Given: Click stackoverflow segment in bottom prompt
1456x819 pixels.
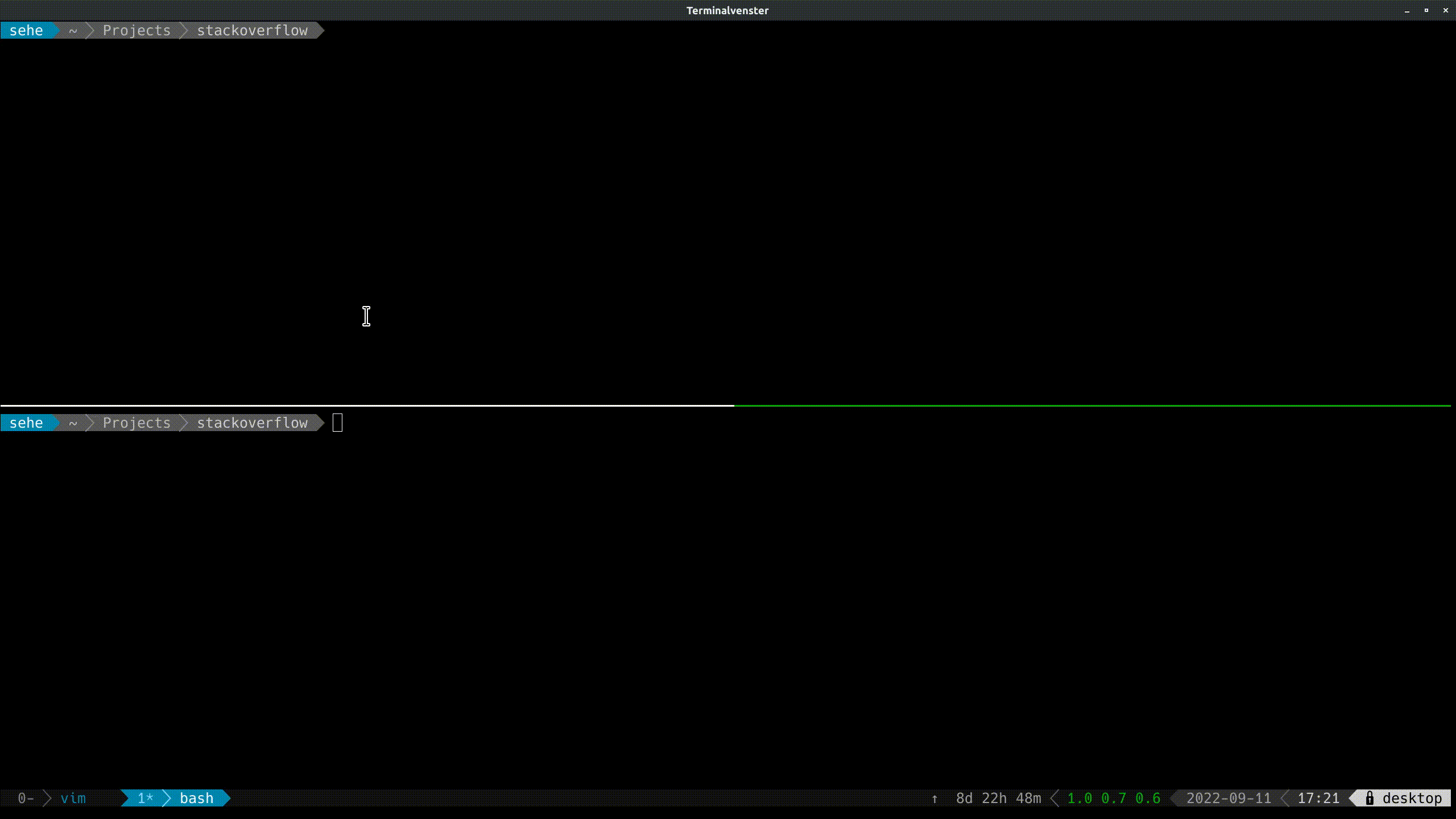Looking at the screenshot, I should click(252, 423).
